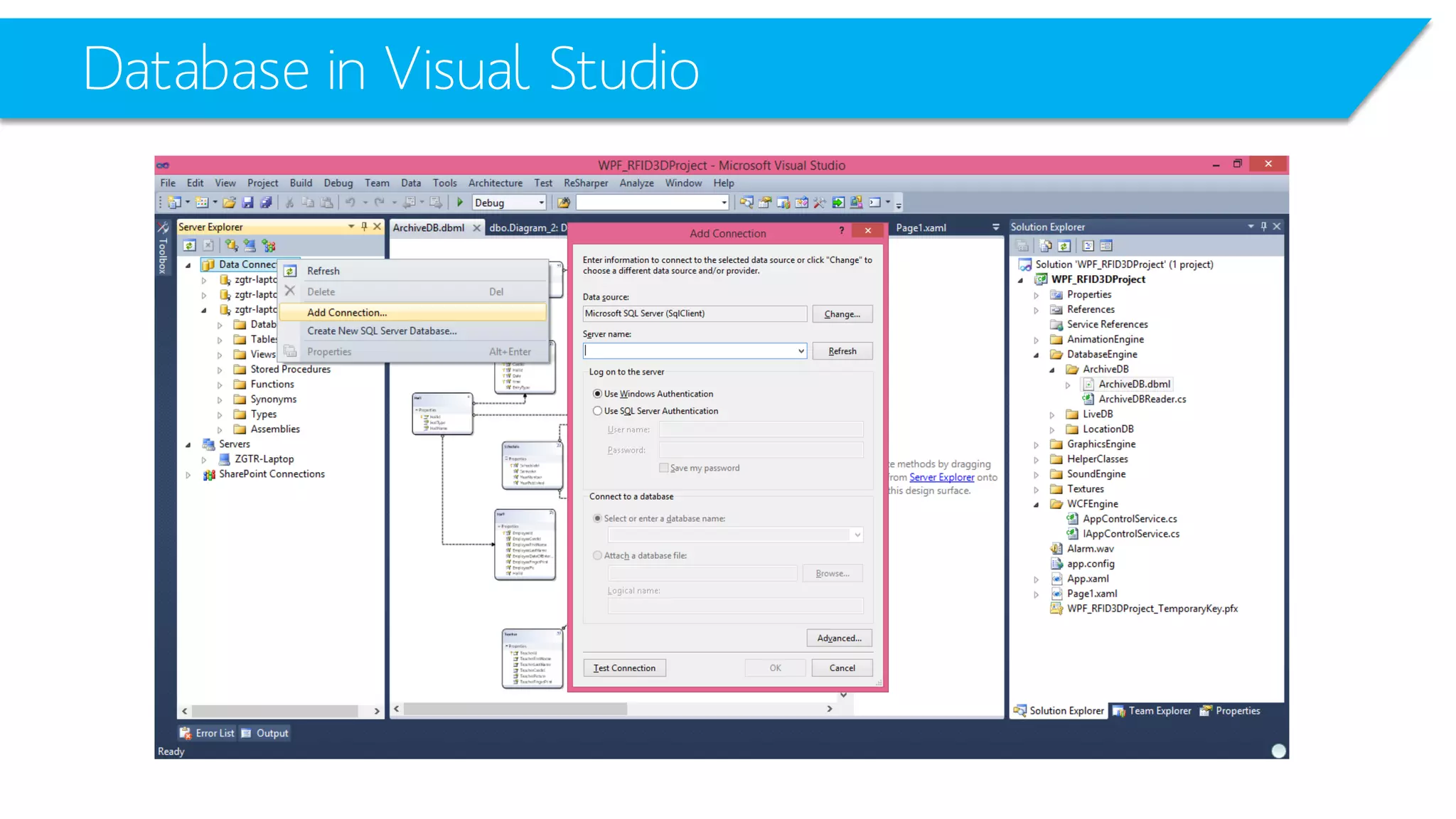Switch to the ArchiveDB.dbml tab

coord(429,227)
